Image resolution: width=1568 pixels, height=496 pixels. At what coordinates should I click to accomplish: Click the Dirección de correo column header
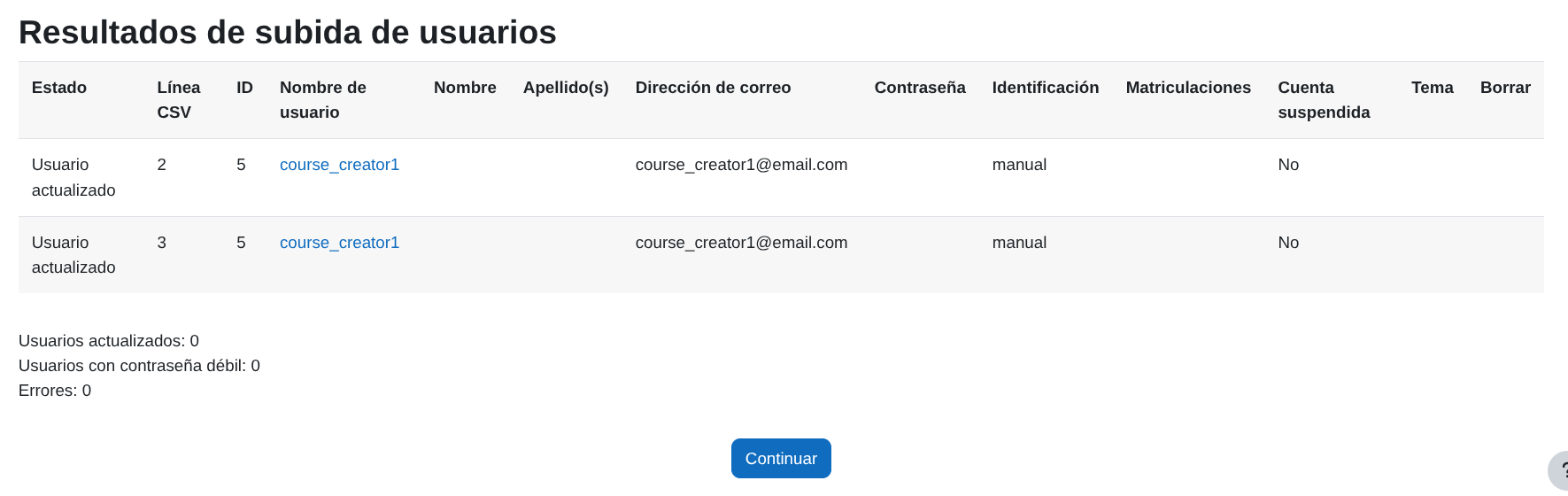click(713, 88)
